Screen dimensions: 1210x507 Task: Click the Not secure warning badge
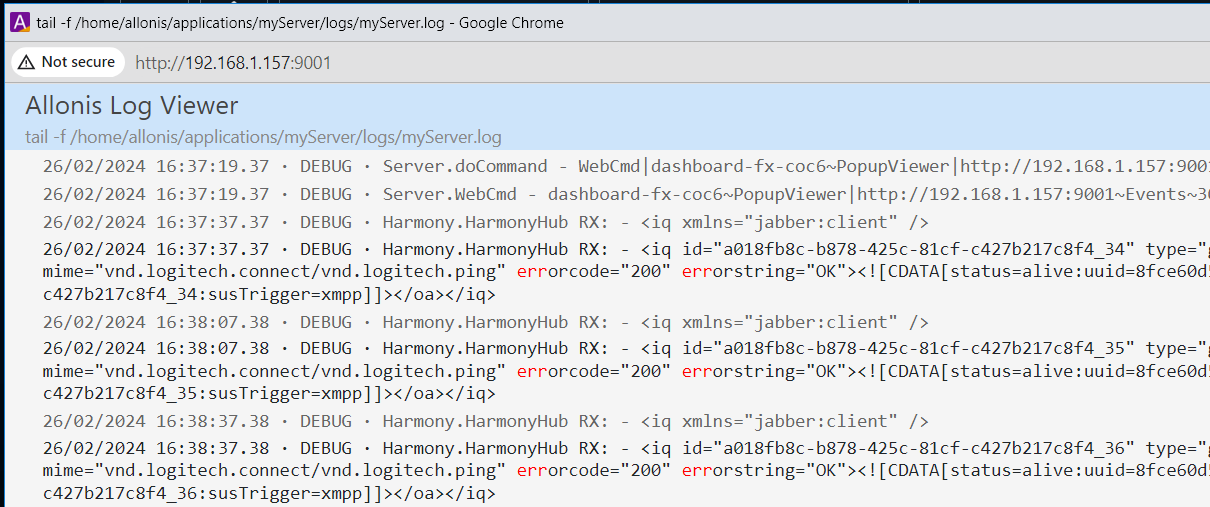[68, 62]
